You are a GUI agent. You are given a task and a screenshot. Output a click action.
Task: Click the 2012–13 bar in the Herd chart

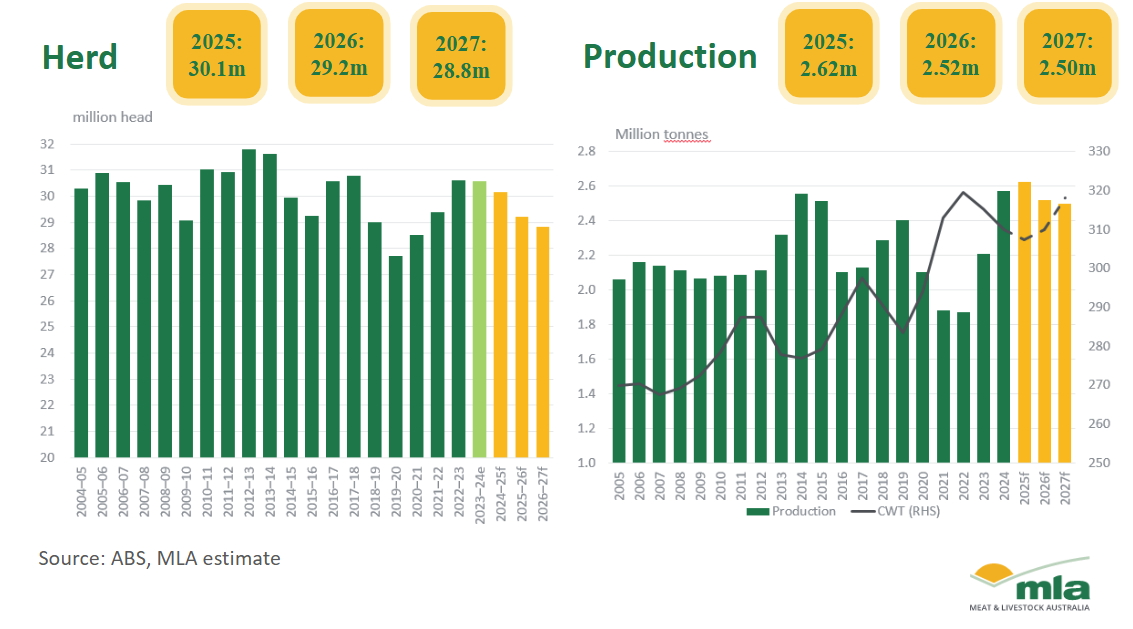click(x=249, y=303)
